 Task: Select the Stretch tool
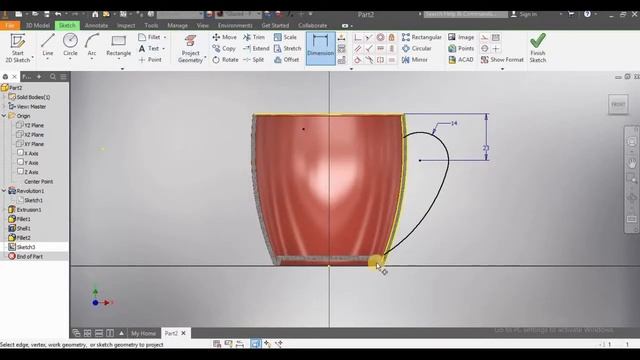coord(287,49)
